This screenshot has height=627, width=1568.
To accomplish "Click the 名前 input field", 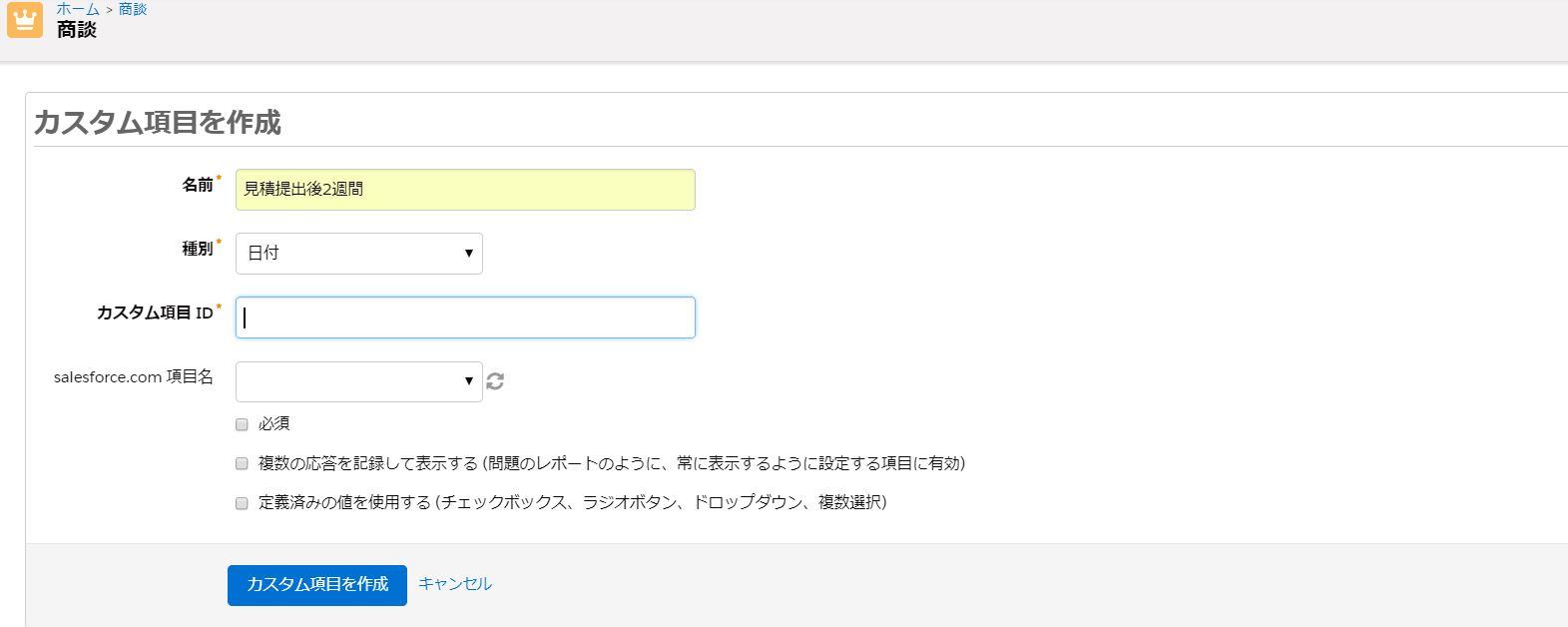I will coord(465,190).
